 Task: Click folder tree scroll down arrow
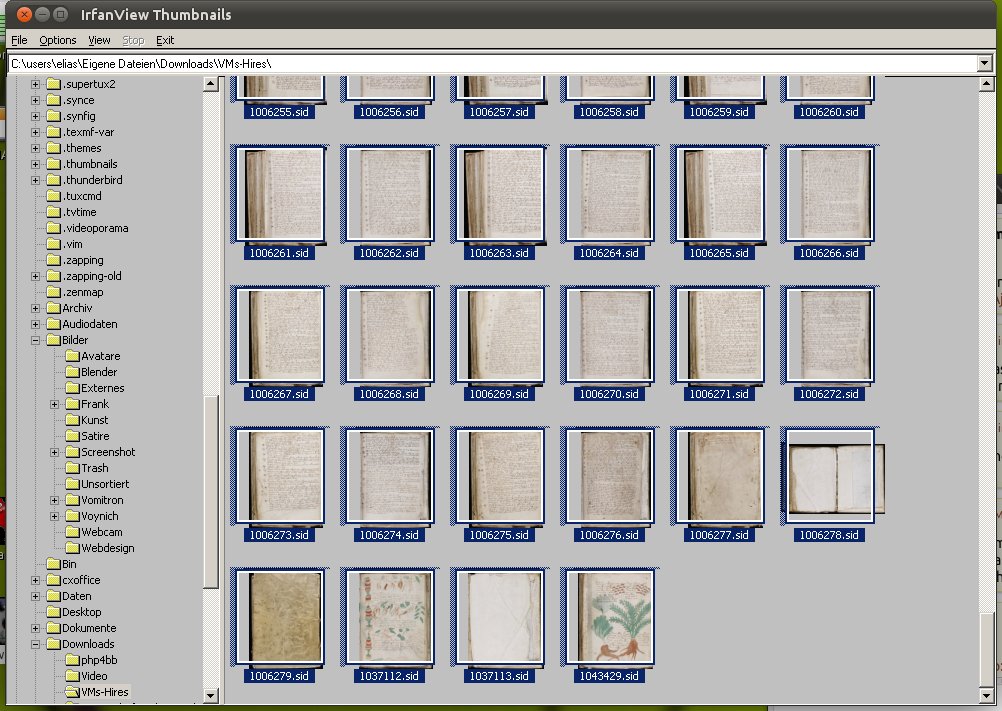(x=211, y=696)
